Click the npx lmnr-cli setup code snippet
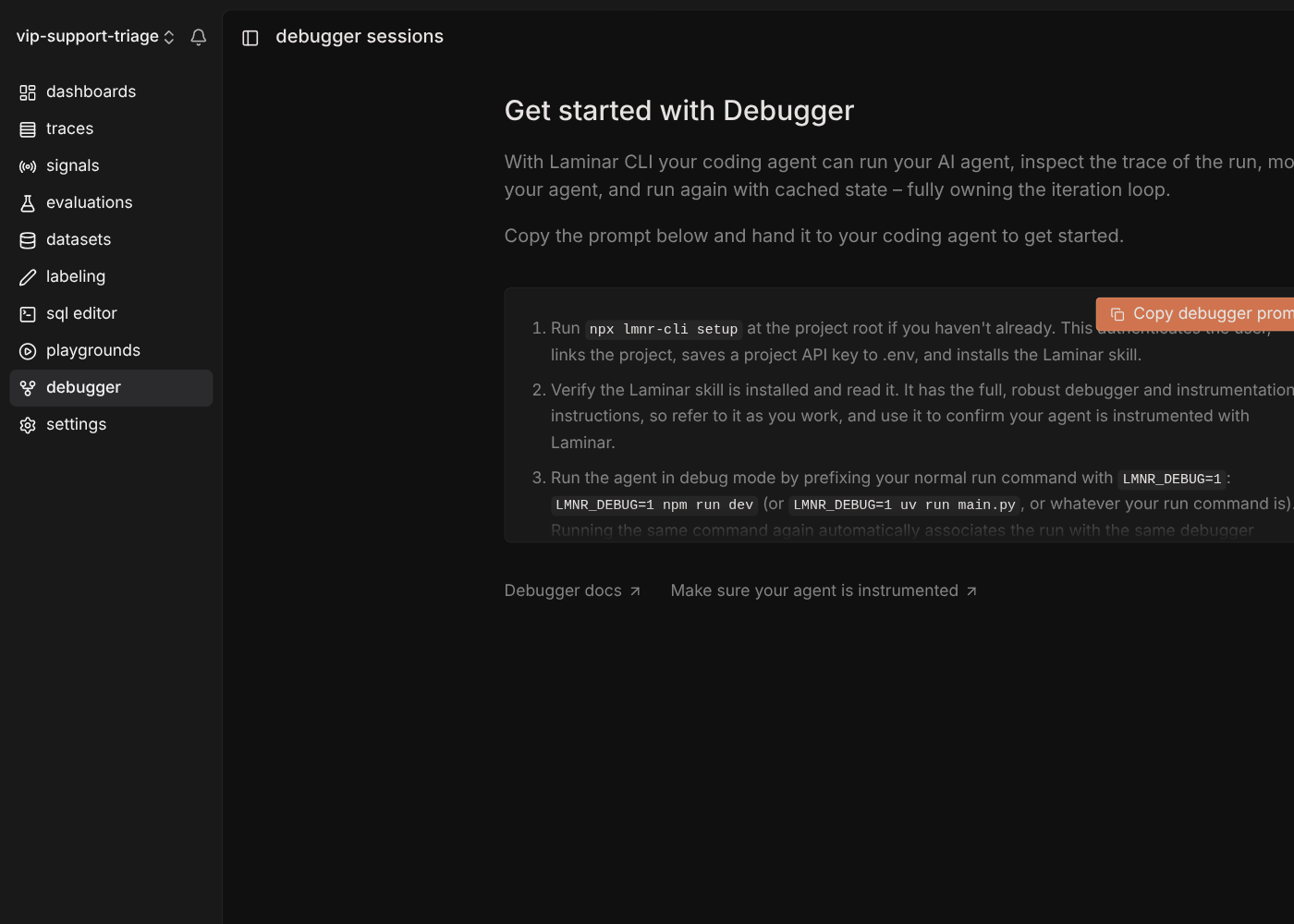Viewport: 1294px width, 924px height. click(x=664, y=329)
